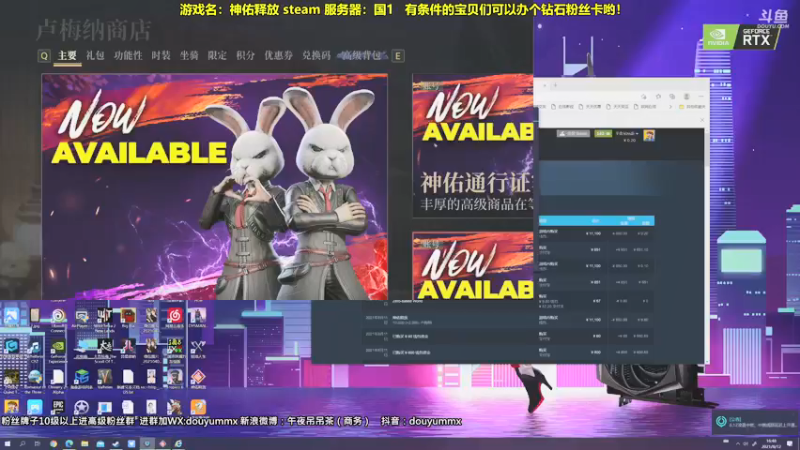
Task: Click the favorites star in browser toolbar
Action: (658, 96)
